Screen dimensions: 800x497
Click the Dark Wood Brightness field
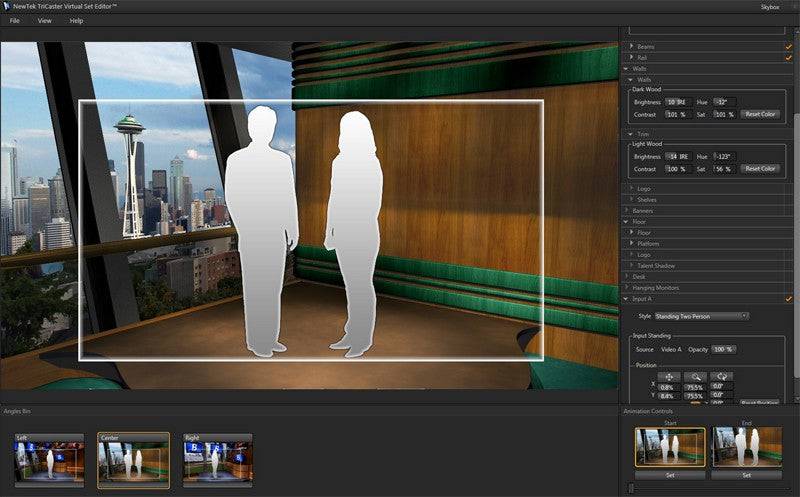click(678, 102)
